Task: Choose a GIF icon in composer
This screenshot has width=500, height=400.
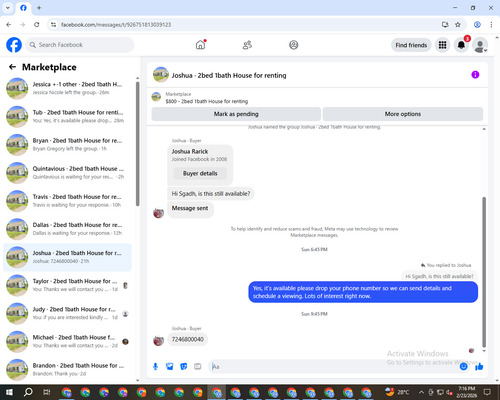Action: (198, 367)
